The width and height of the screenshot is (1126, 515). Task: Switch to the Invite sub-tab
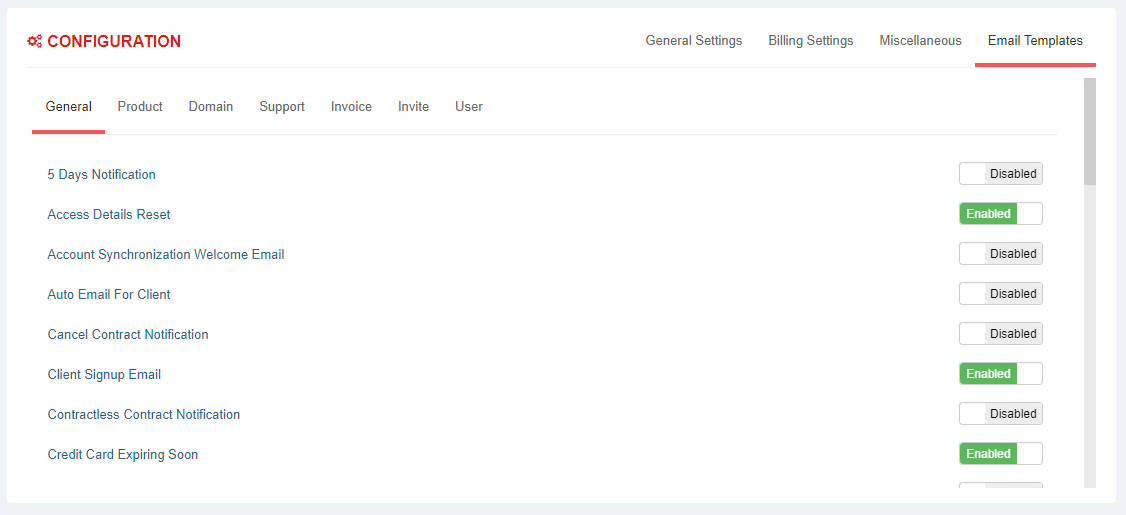pyautogui.click(x=414, y=107)
